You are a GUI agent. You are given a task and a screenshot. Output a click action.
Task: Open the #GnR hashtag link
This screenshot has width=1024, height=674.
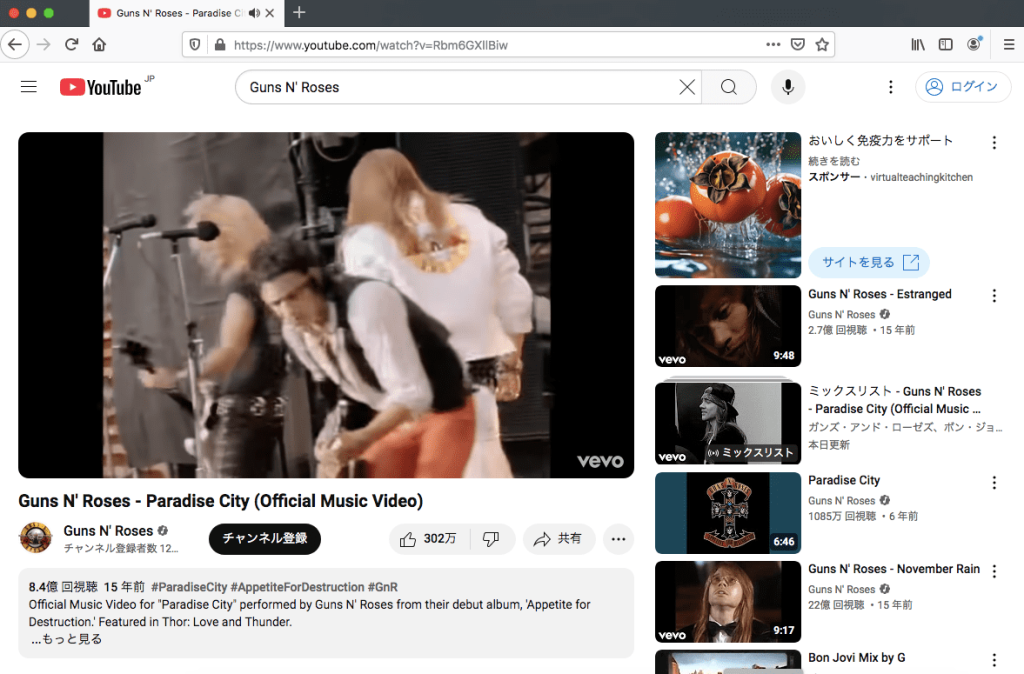(x=383, y=587)
